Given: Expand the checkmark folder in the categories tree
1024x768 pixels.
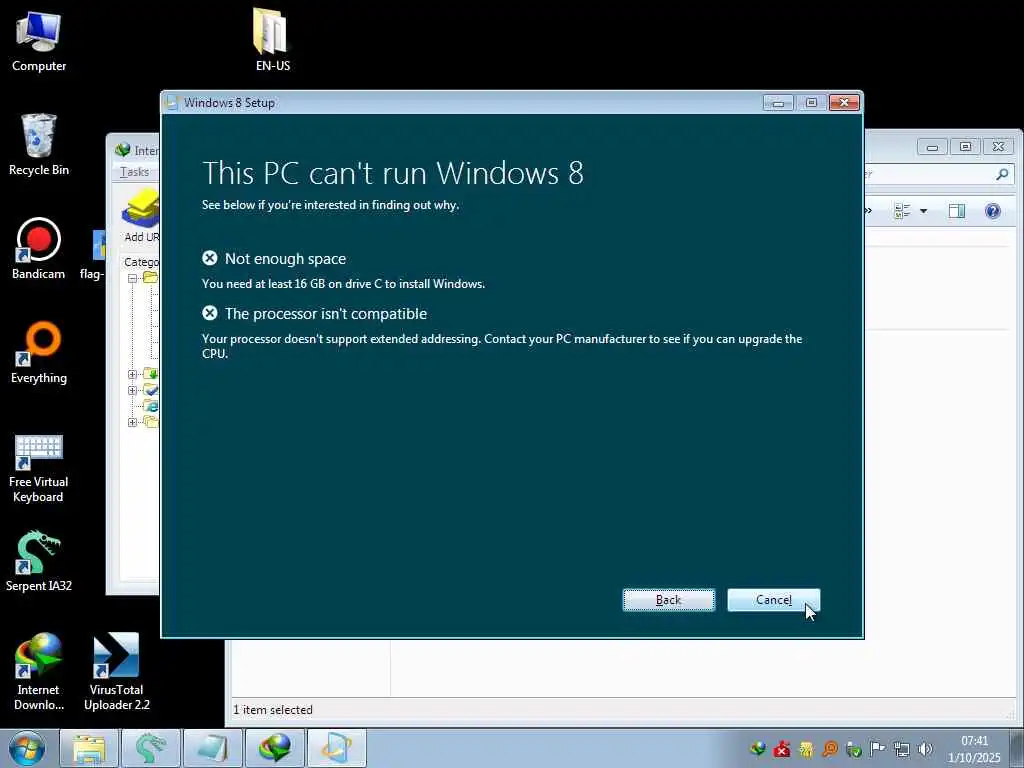Looking at the screenshot, I should point(133,390).
